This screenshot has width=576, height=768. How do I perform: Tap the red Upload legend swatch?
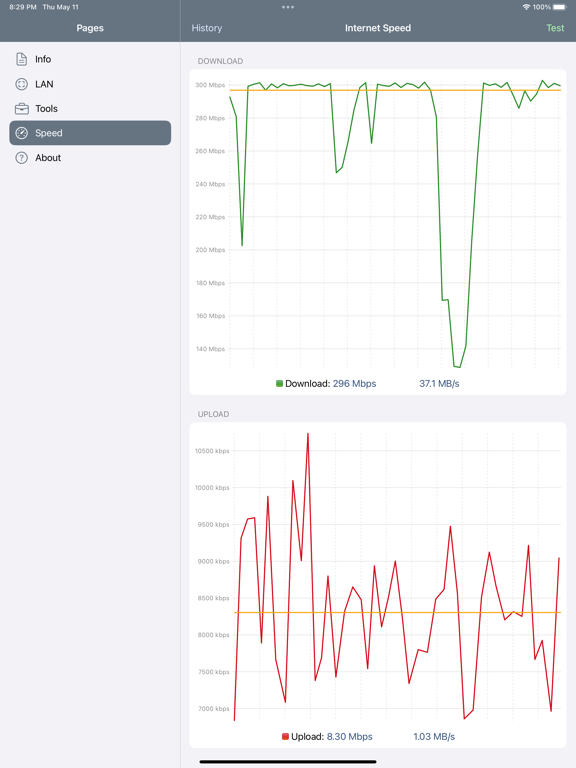click(285, 737)
